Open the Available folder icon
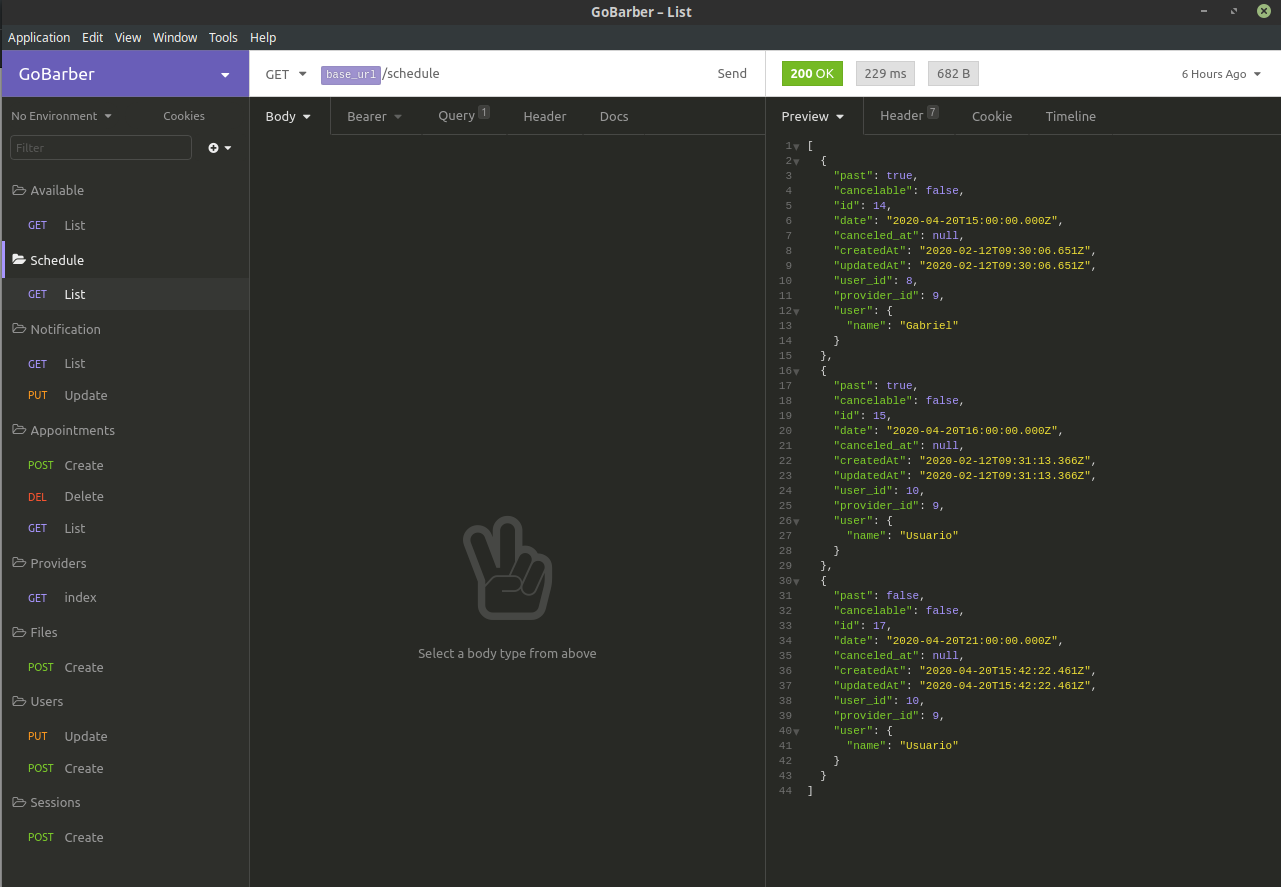1281x887 pixels. (x=19, y=190)
